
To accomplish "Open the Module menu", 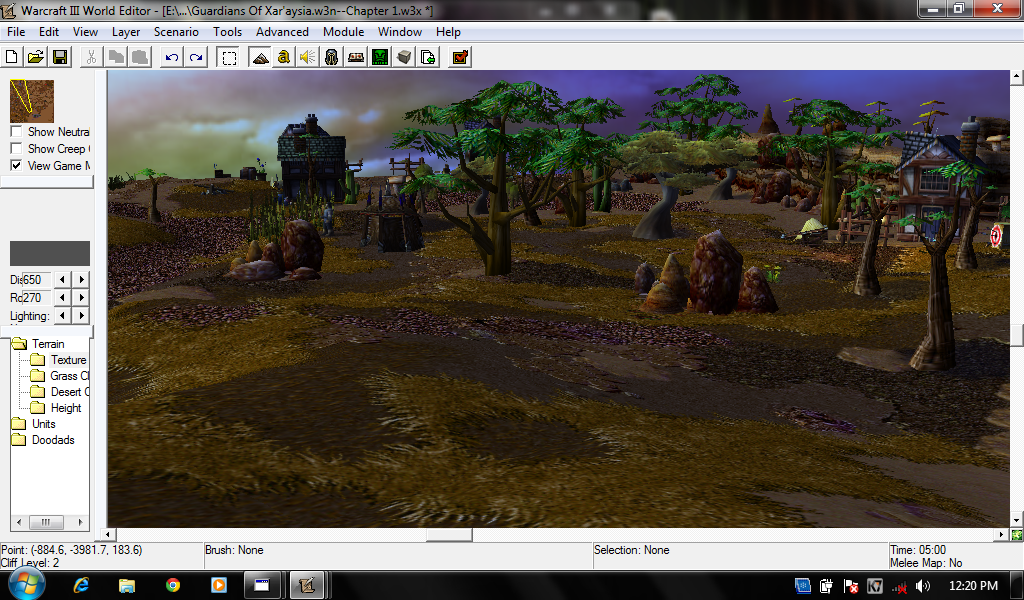I will 344,32.
